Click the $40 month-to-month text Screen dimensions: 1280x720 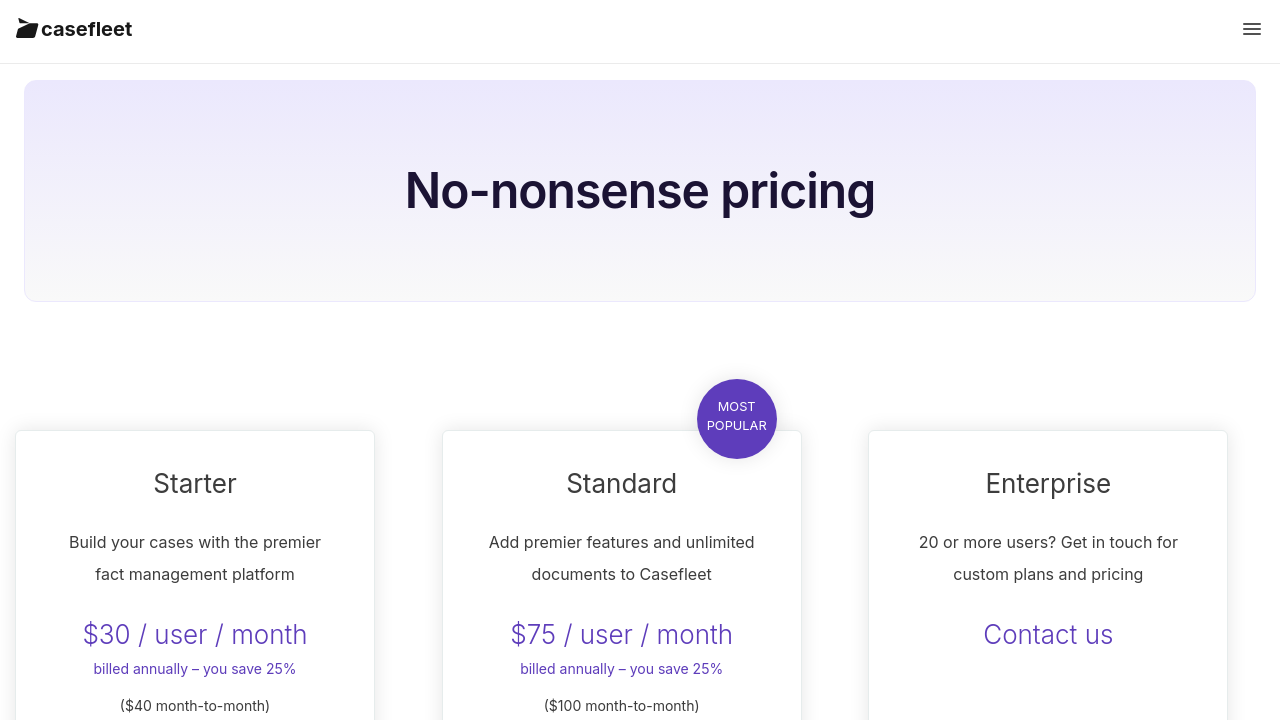coord(195,705)
